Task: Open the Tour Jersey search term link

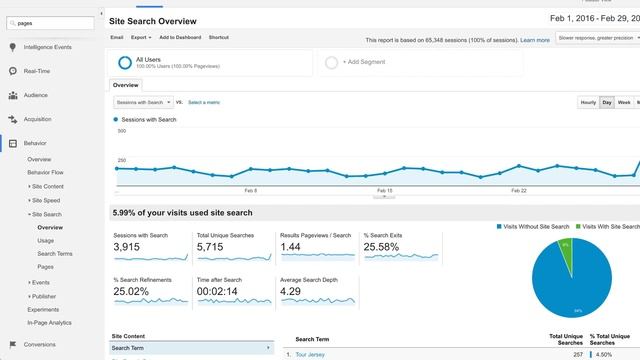Action: coord(310,355)
